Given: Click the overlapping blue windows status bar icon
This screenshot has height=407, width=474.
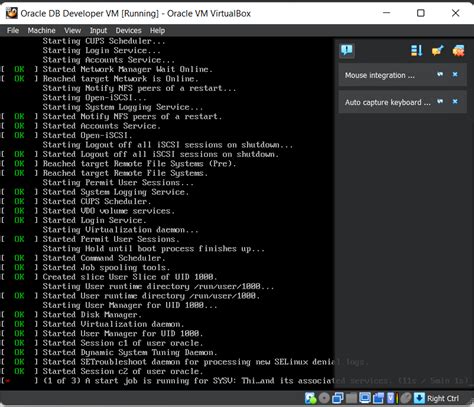Looking at the screenshot, I should [x=378, y=398].
